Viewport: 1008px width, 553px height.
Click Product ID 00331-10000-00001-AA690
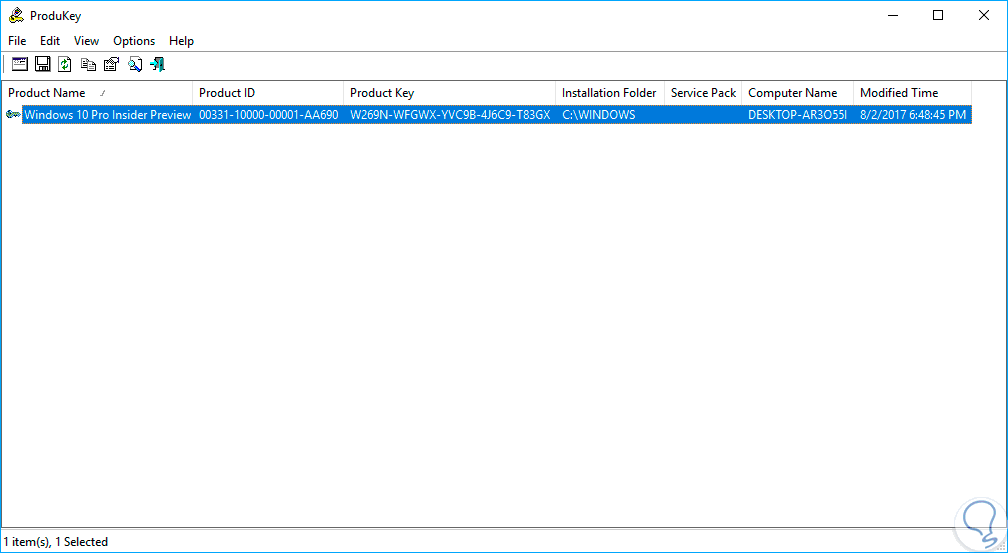[269, 114]
